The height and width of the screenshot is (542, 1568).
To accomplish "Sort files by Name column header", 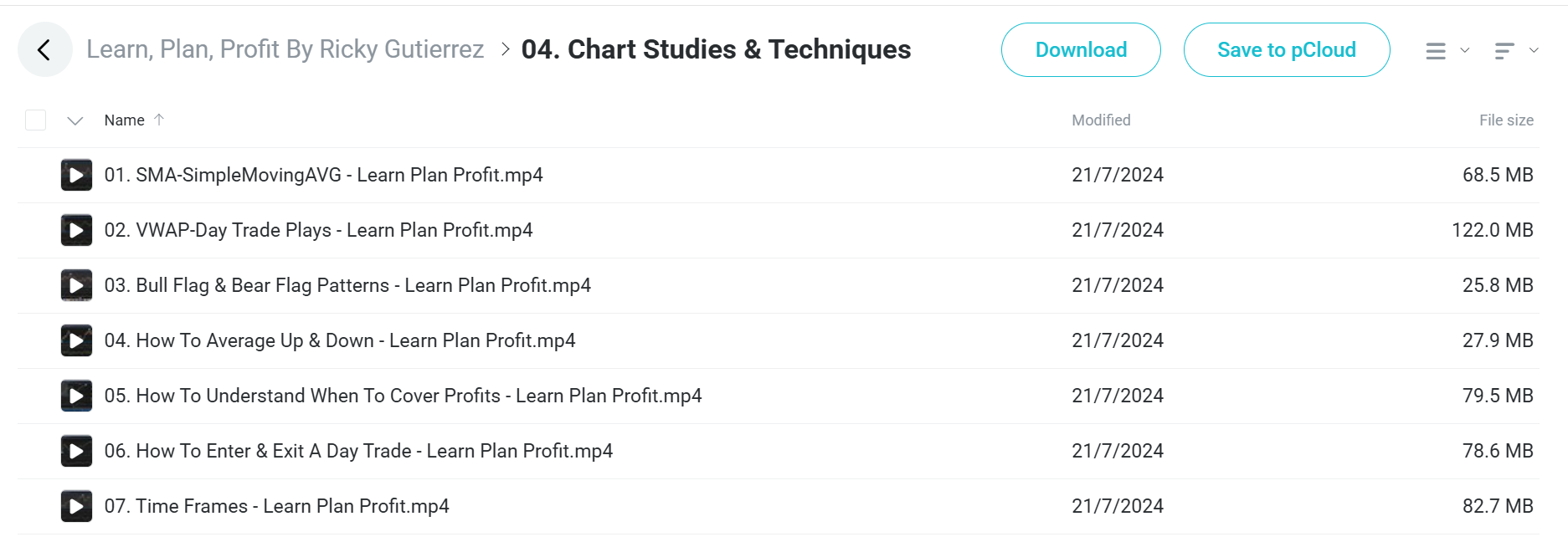I will (x=124, y=120).
